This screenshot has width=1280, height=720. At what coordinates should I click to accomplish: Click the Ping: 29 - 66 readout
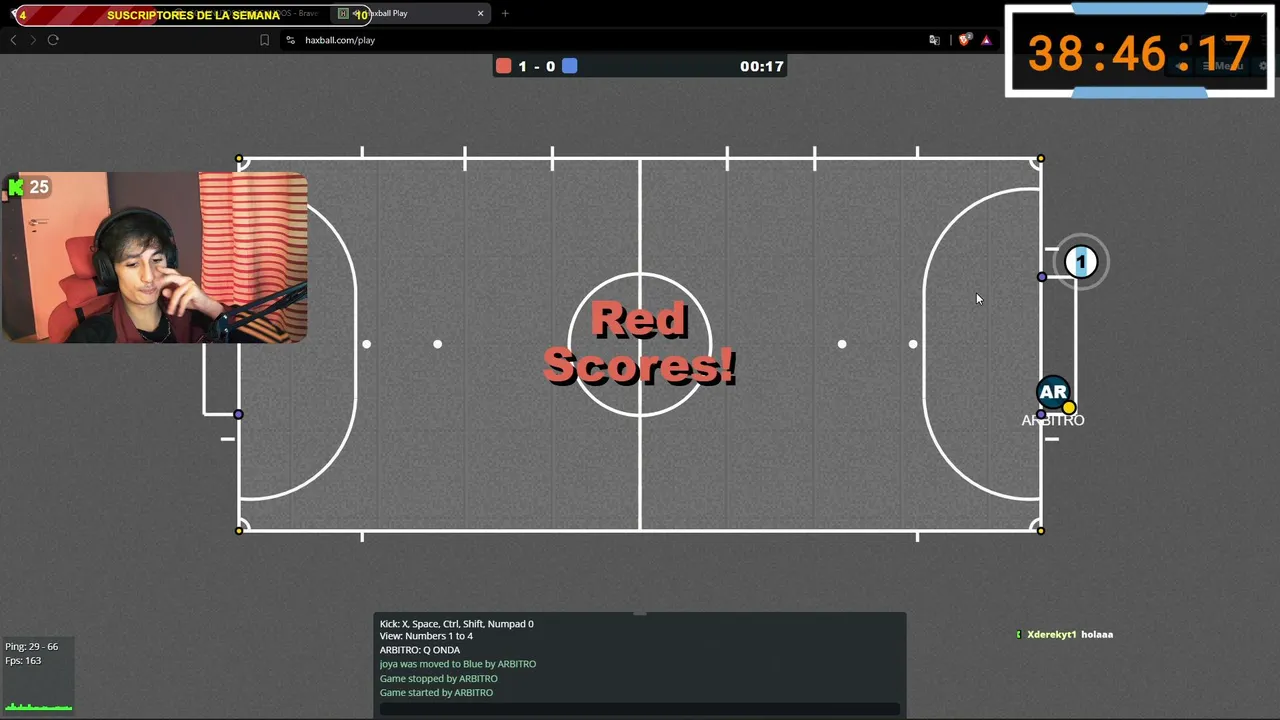coord(32,646)
